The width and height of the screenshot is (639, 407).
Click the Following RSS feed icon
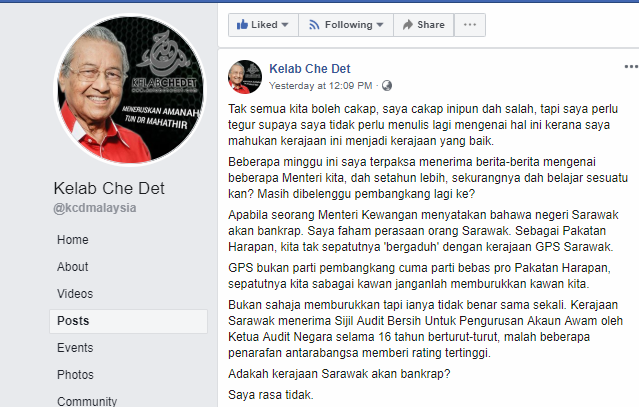pos(314,25)
